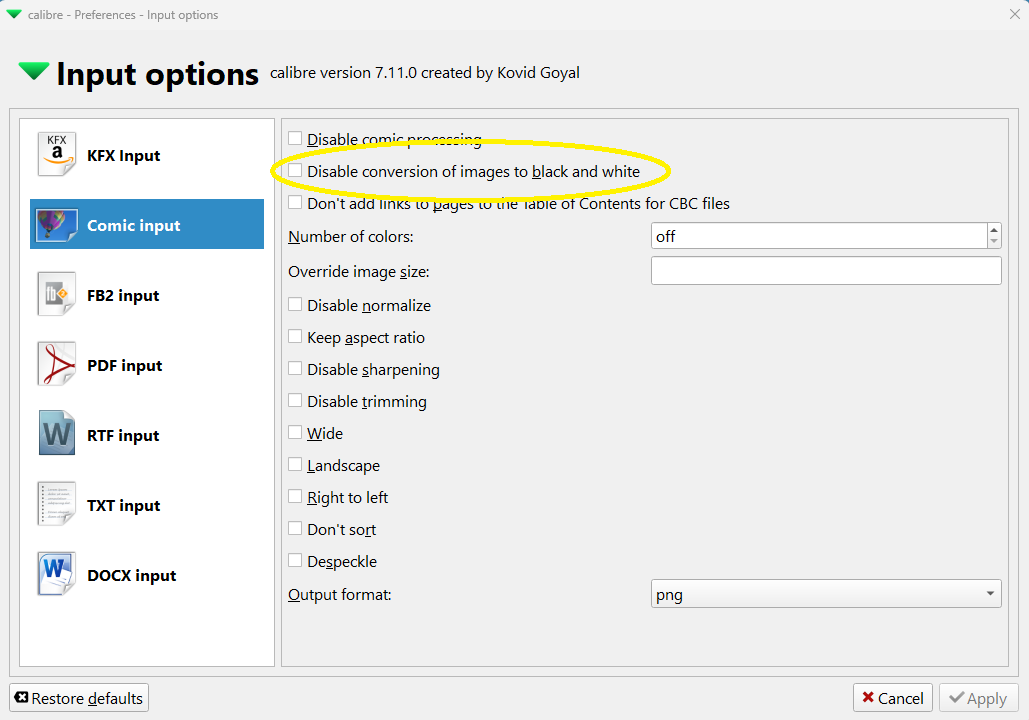Go to the DOCX input section
Screen dimensions: 1029x720
point(131,576)
